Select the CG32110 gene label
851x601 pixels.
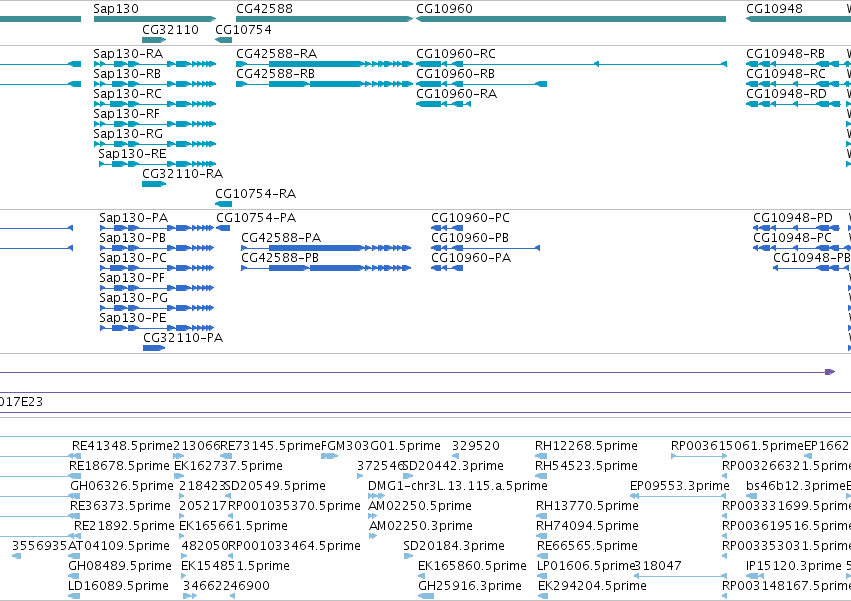(170, 29)
